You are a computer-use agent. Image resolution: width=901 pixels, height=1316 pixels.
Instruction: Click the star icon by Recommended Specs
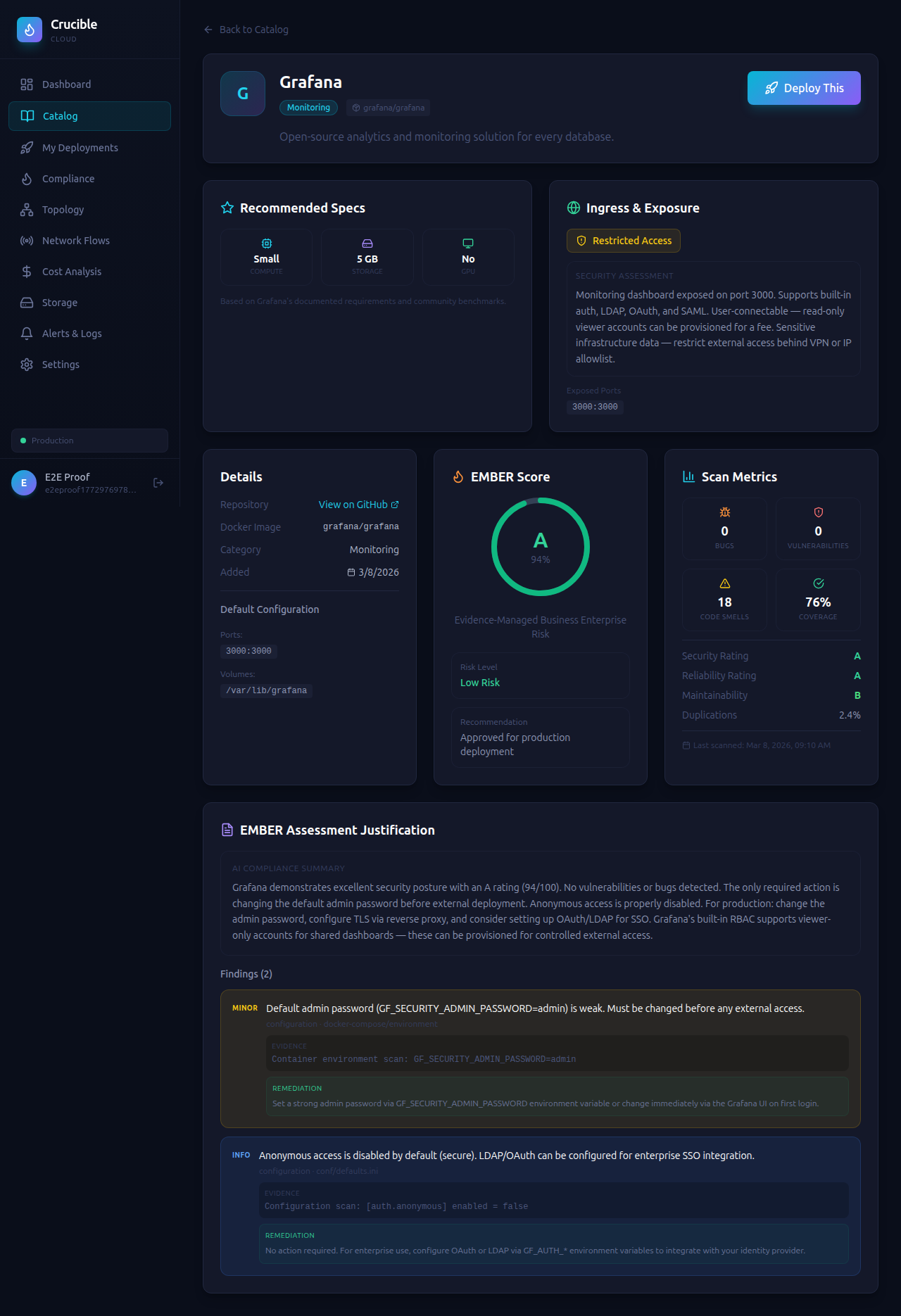(x=227, y=208)
